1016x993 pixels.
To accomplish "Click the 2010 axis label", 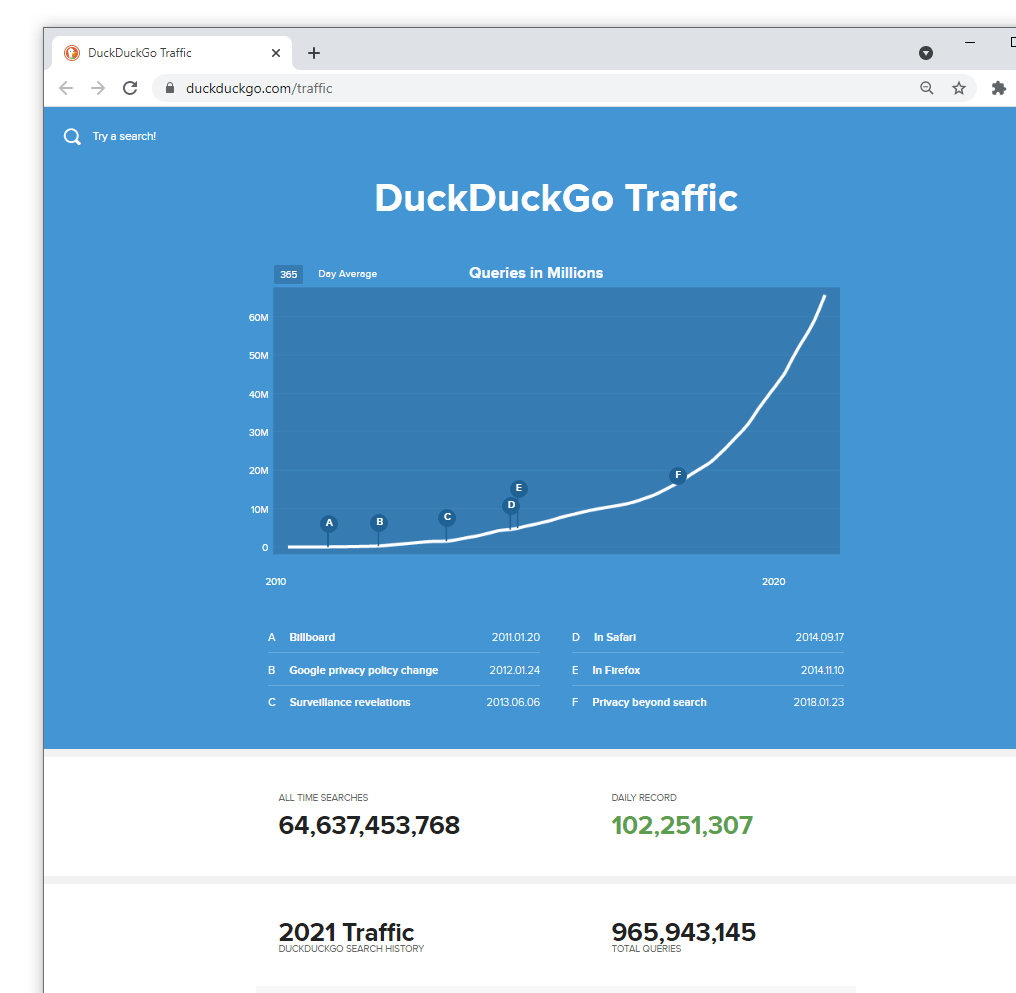I will (275, 582).
